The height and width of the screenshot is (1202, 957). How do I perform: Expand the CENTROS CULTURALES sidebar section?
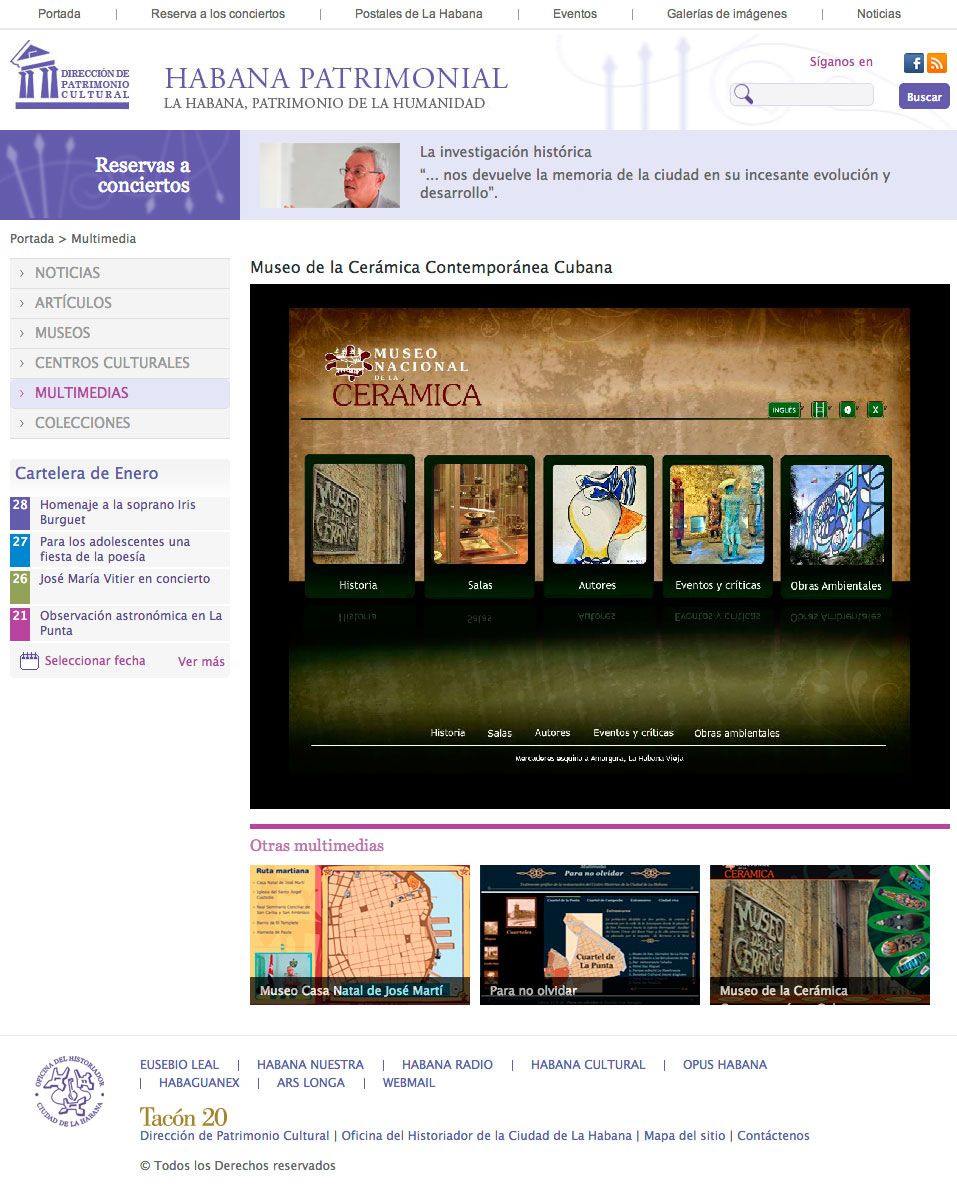coord(120,363)
